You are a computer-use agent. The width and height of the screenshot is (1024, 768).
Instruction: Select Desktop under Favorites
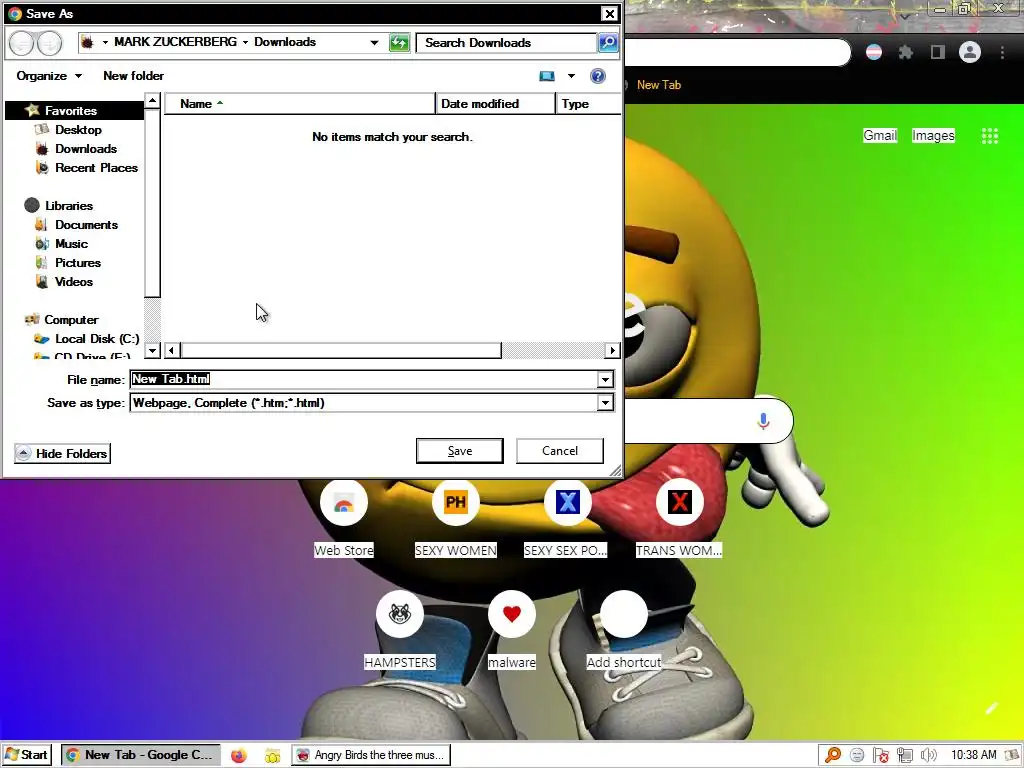pyautogui.click(x=78, y=129)
